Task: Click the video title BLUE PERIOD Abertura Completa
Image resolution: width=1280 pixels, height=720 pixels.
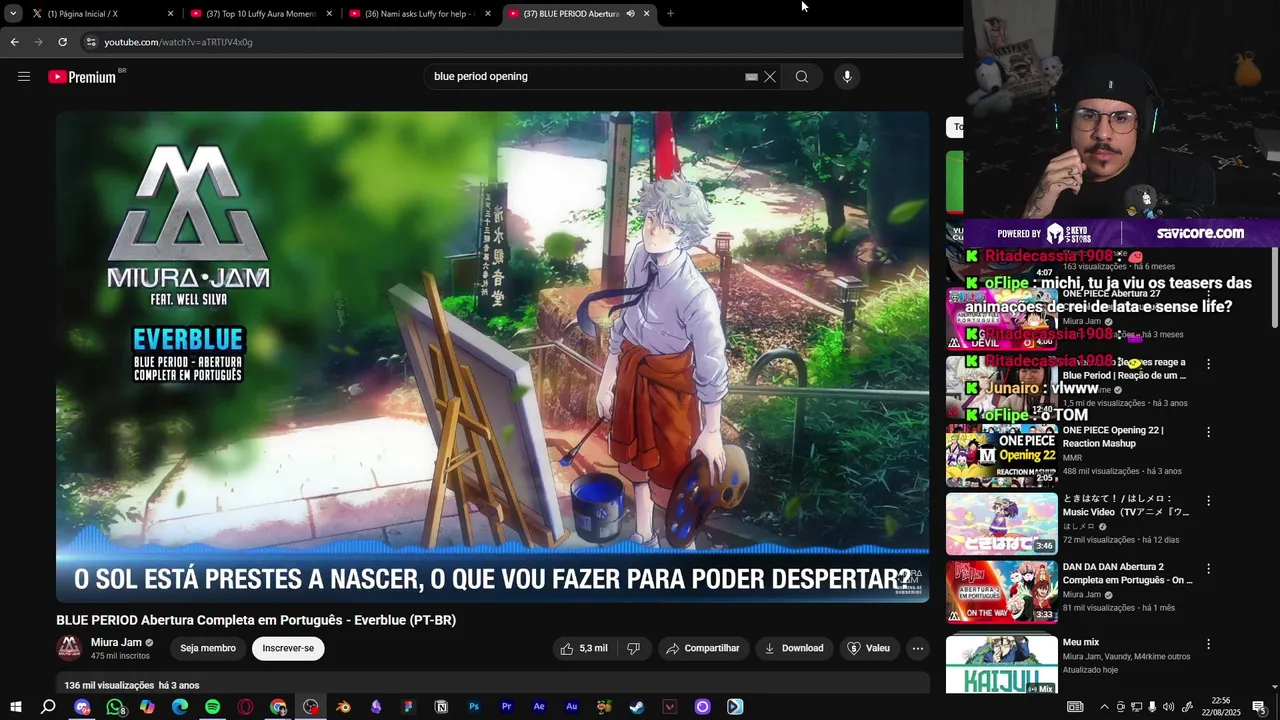Action: [256, 620]
